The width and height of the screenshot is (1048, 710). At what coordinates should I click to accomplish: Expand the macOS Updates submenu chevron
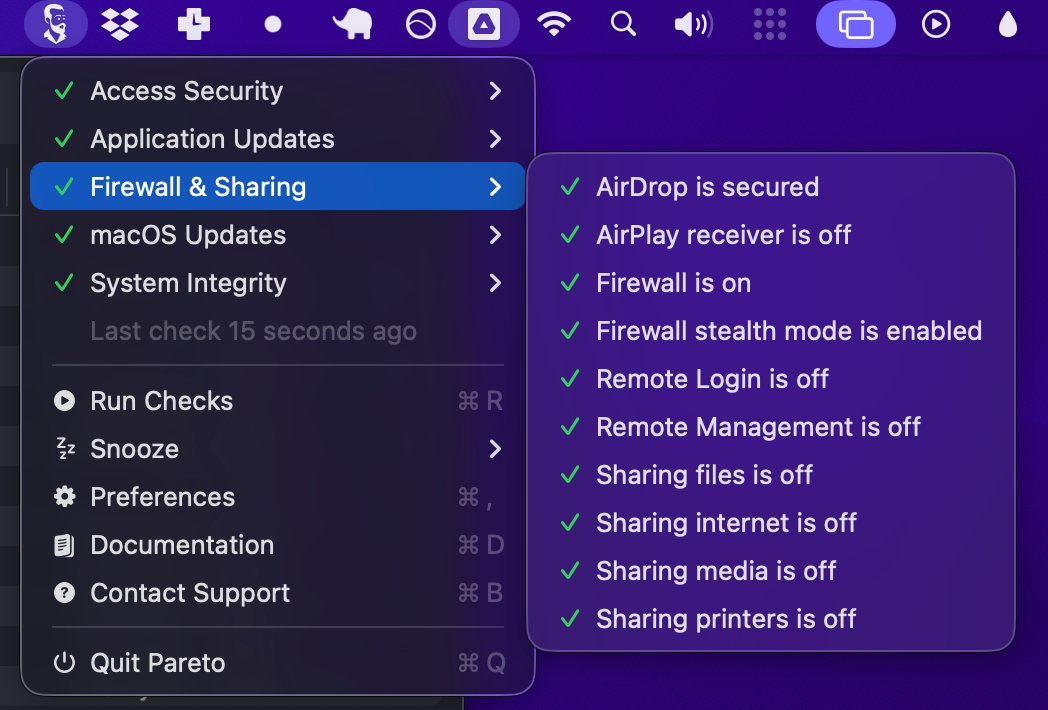pyautogui.click(x=495, y=235)
